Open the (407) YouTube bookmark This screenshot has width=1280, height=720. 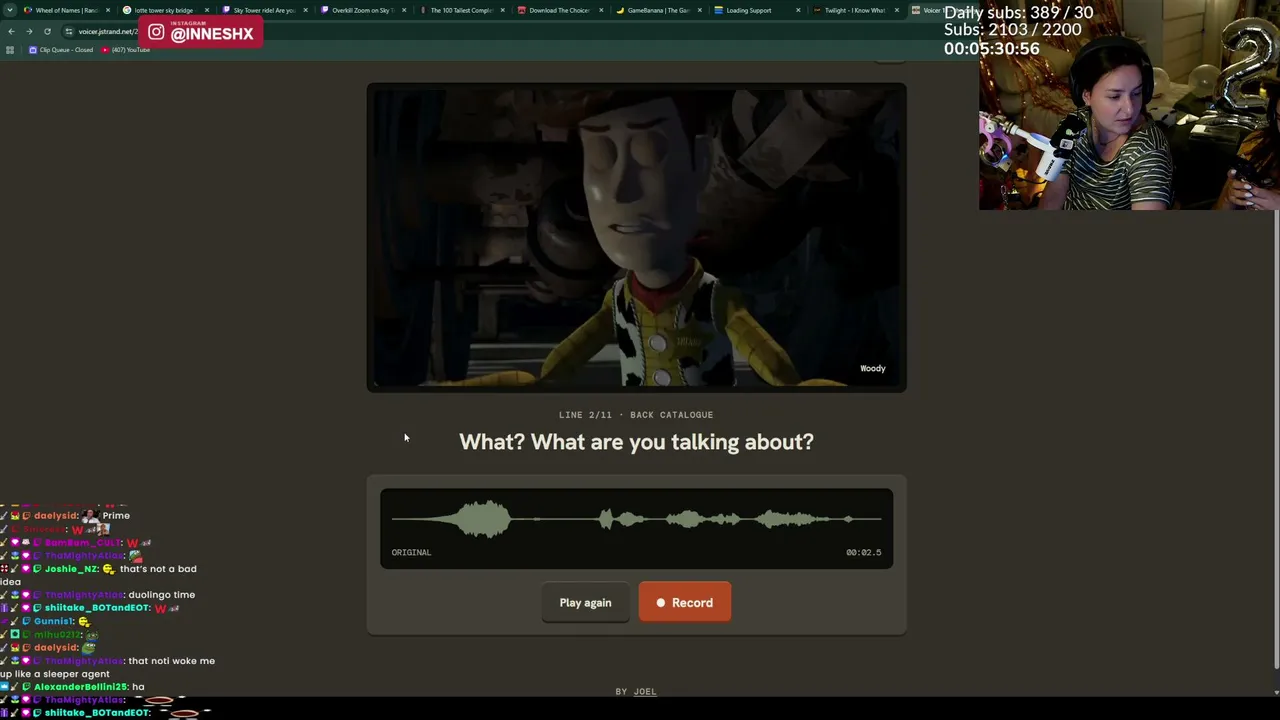pos(127,50)
